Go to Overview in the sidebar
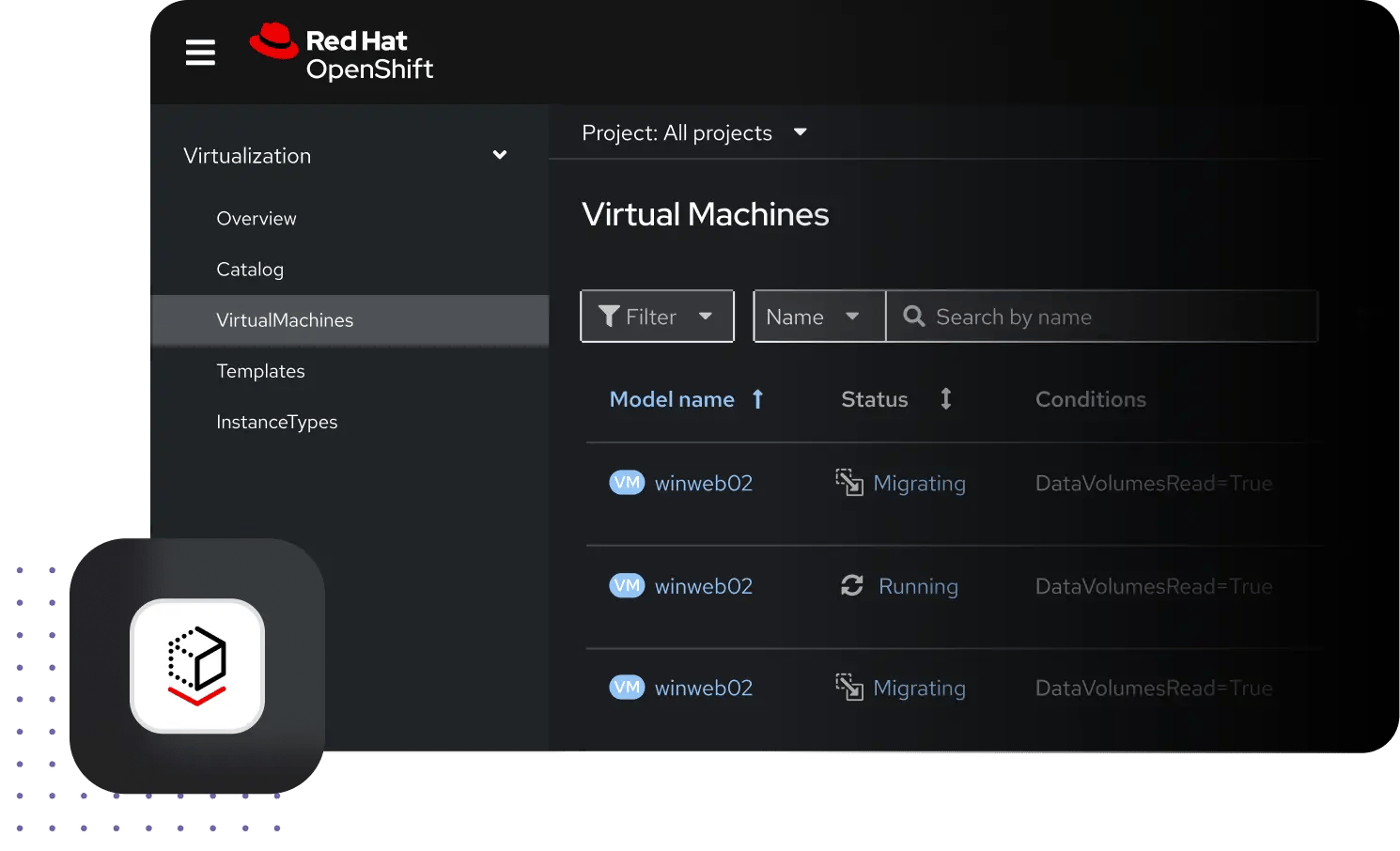Viewport: 1400px width, 851px height. (257, 219)
